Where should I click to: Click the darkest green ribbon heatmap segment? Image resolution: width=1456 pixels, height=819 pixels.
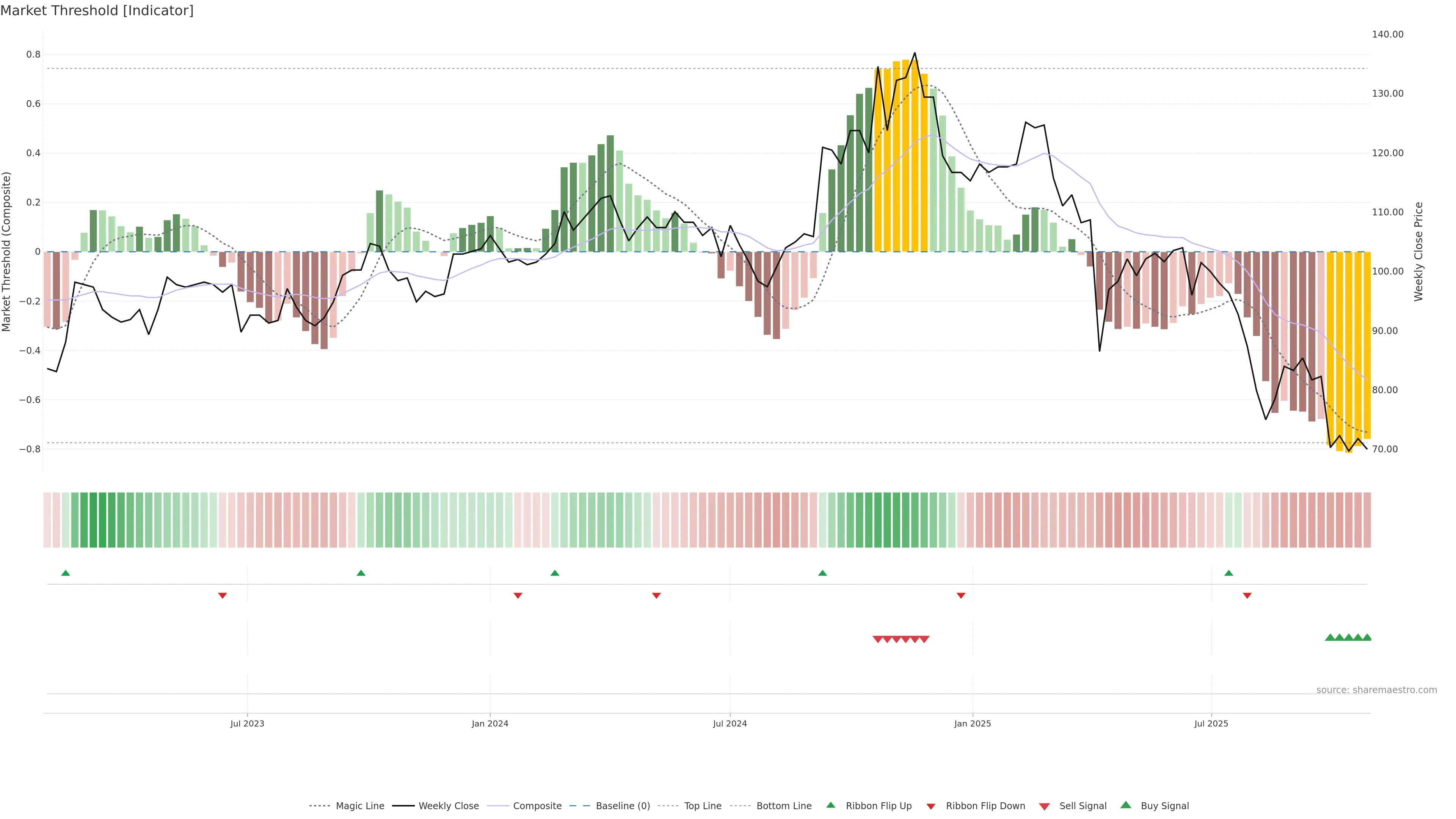pyautogui.click(x=93, y=519)
